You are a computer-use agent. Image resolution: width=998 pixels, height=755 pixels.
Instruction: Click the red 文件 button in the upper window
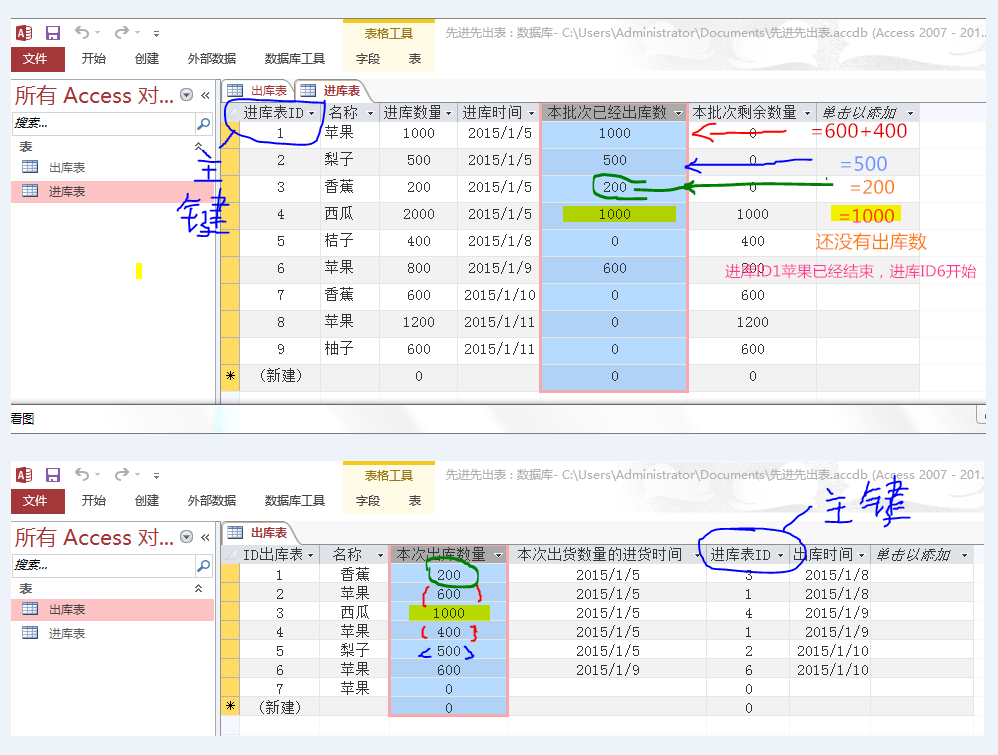(x=36, y=59)
